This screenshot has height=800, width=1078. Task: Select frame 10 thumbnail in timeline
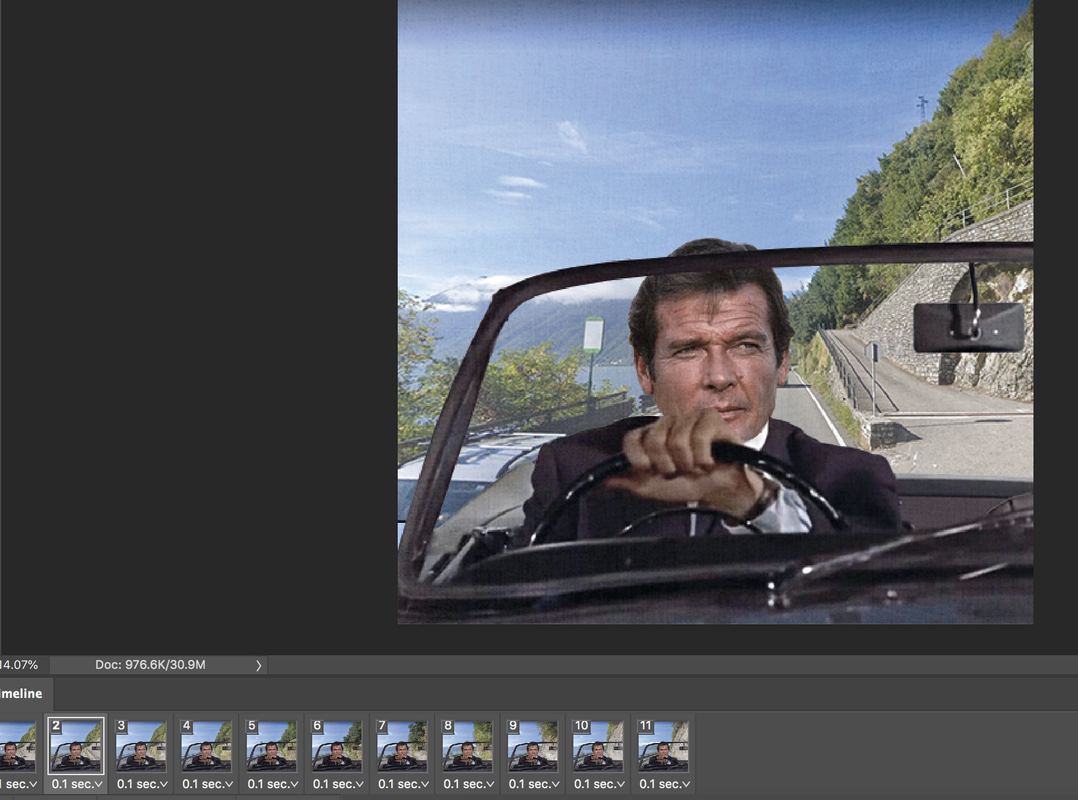[x=598, y=746]
